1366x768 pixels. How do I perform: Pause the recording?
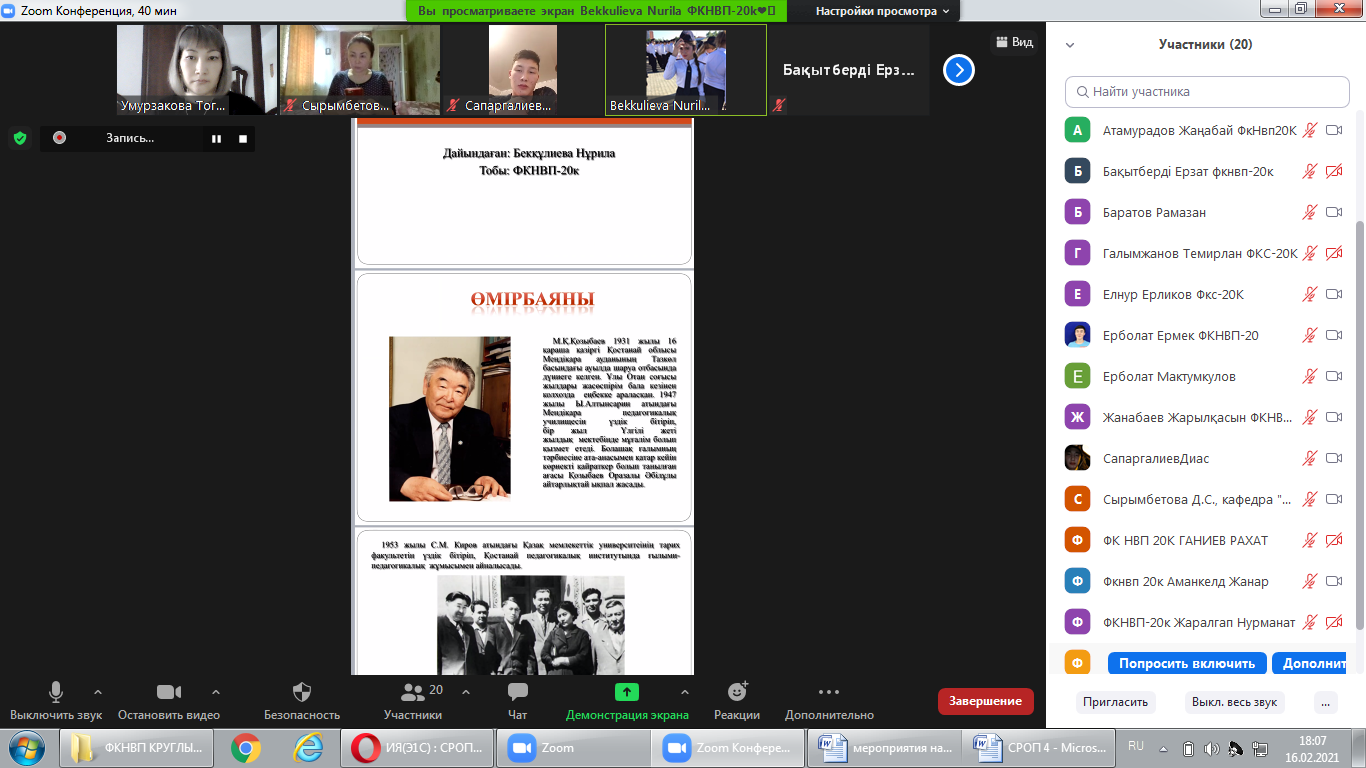click(216, 139)
